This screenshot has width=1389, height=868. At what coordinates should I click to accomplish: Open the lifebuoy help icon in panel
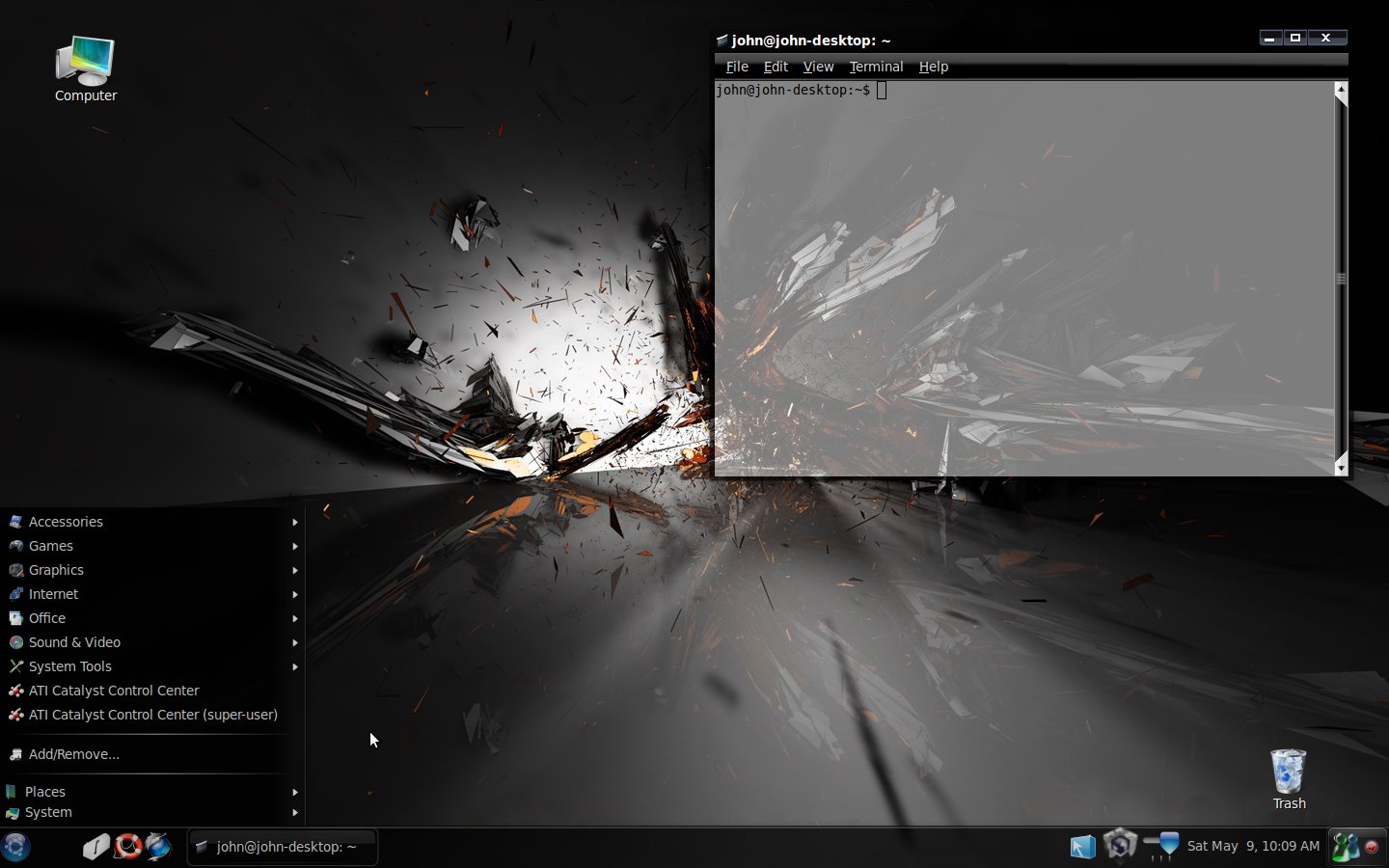click(127, 847)
